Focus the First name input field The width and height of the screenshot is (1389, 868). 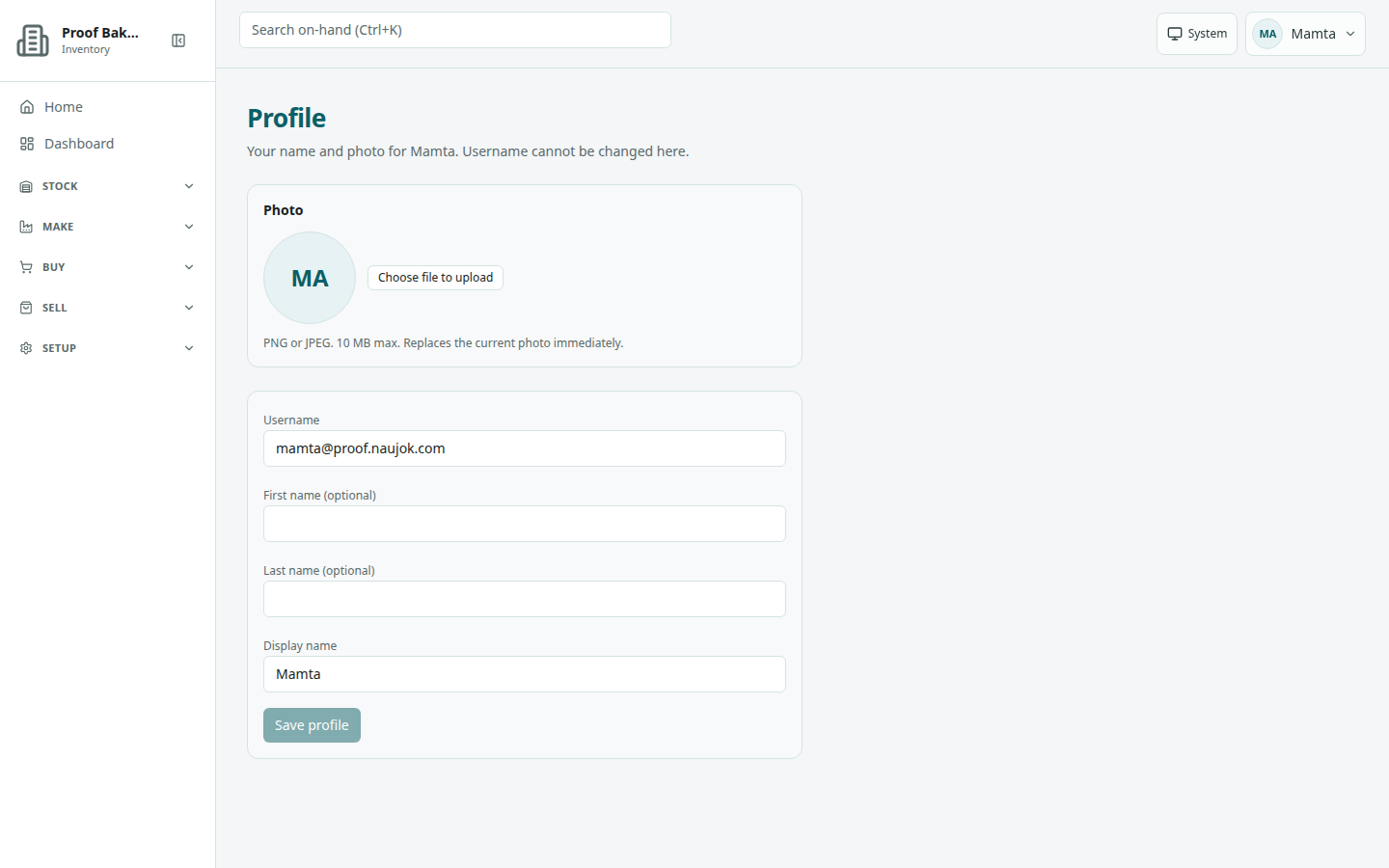point(525,524)
